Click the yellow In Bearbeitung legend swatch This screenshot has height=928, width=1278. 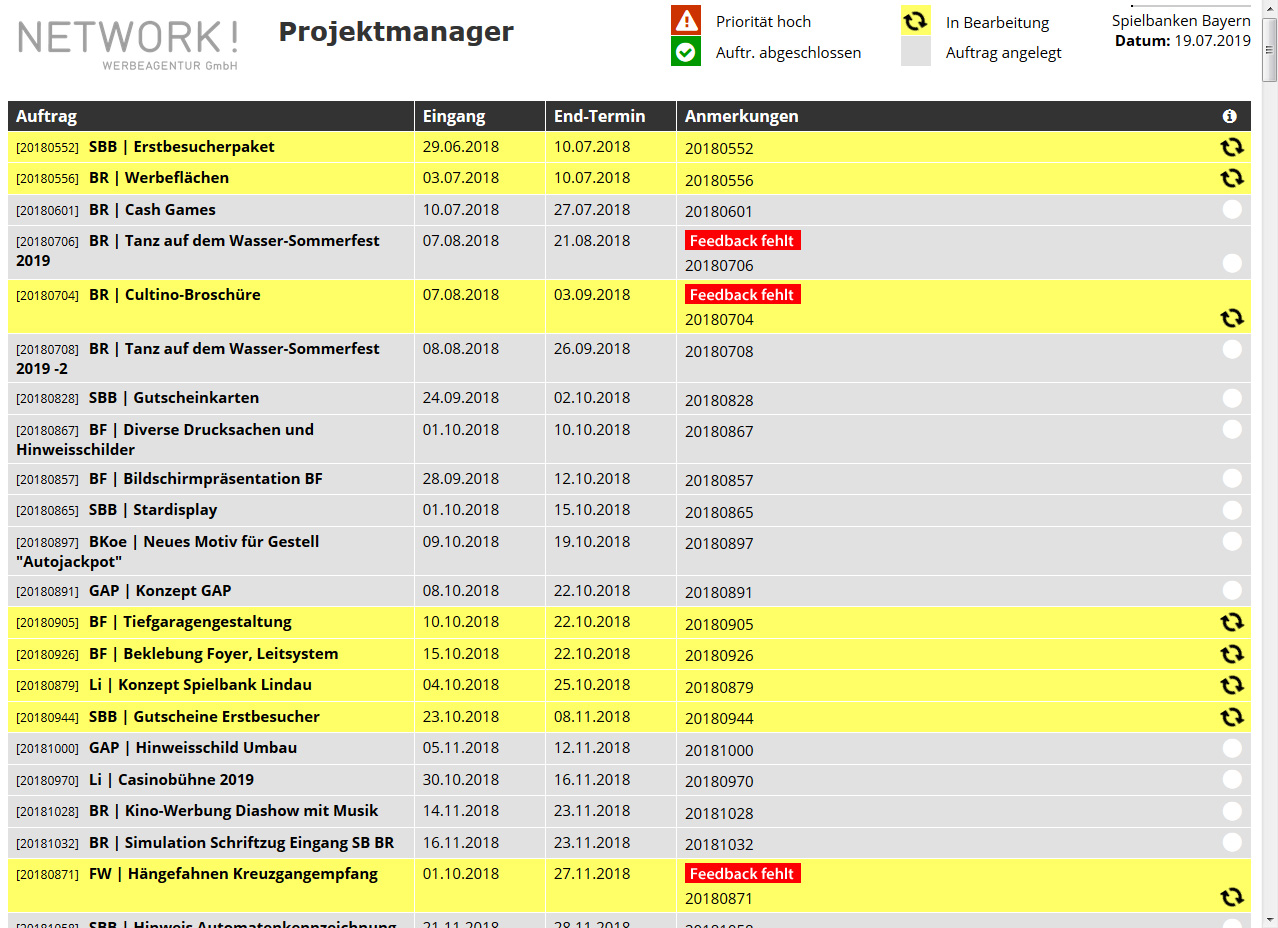(x=916, y=21)
